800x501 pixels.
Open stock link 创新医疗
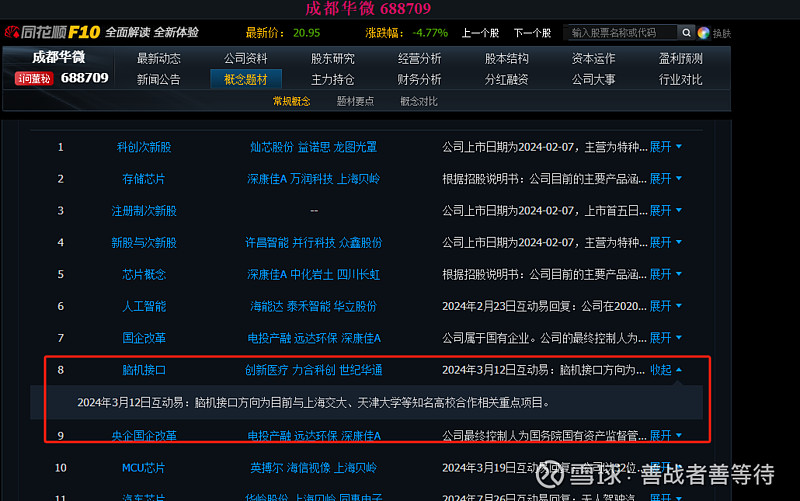266,370
